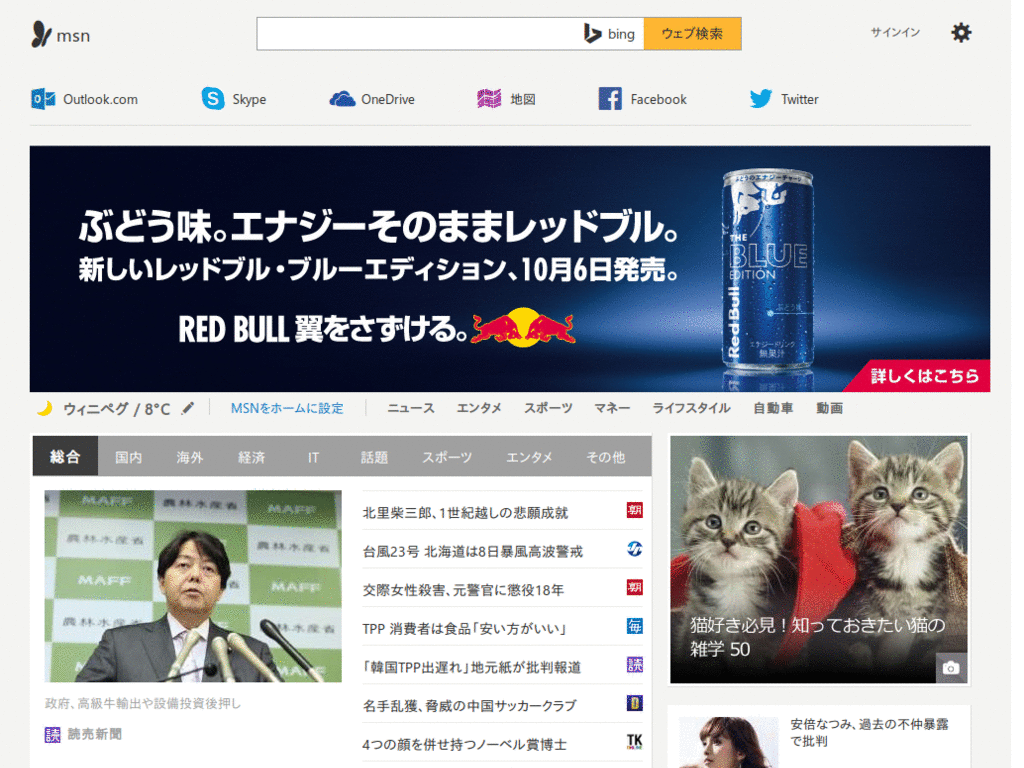Click the camera icon on kitten photo
Viewport: 1024px width, 768px height.
point(951,667)
